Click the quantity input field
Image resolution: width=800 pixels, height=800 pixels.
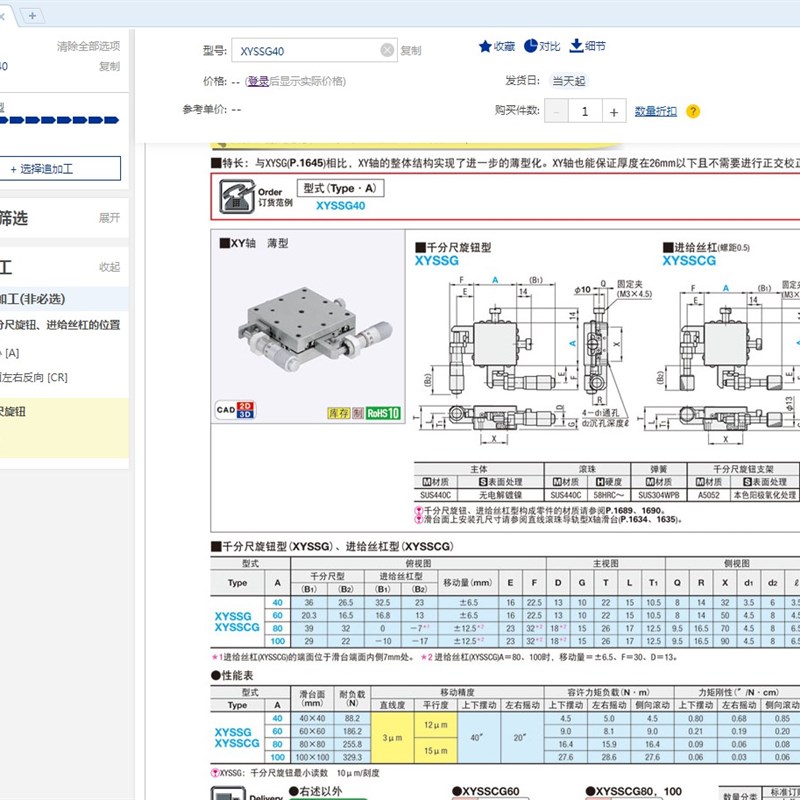click(585, 111)
